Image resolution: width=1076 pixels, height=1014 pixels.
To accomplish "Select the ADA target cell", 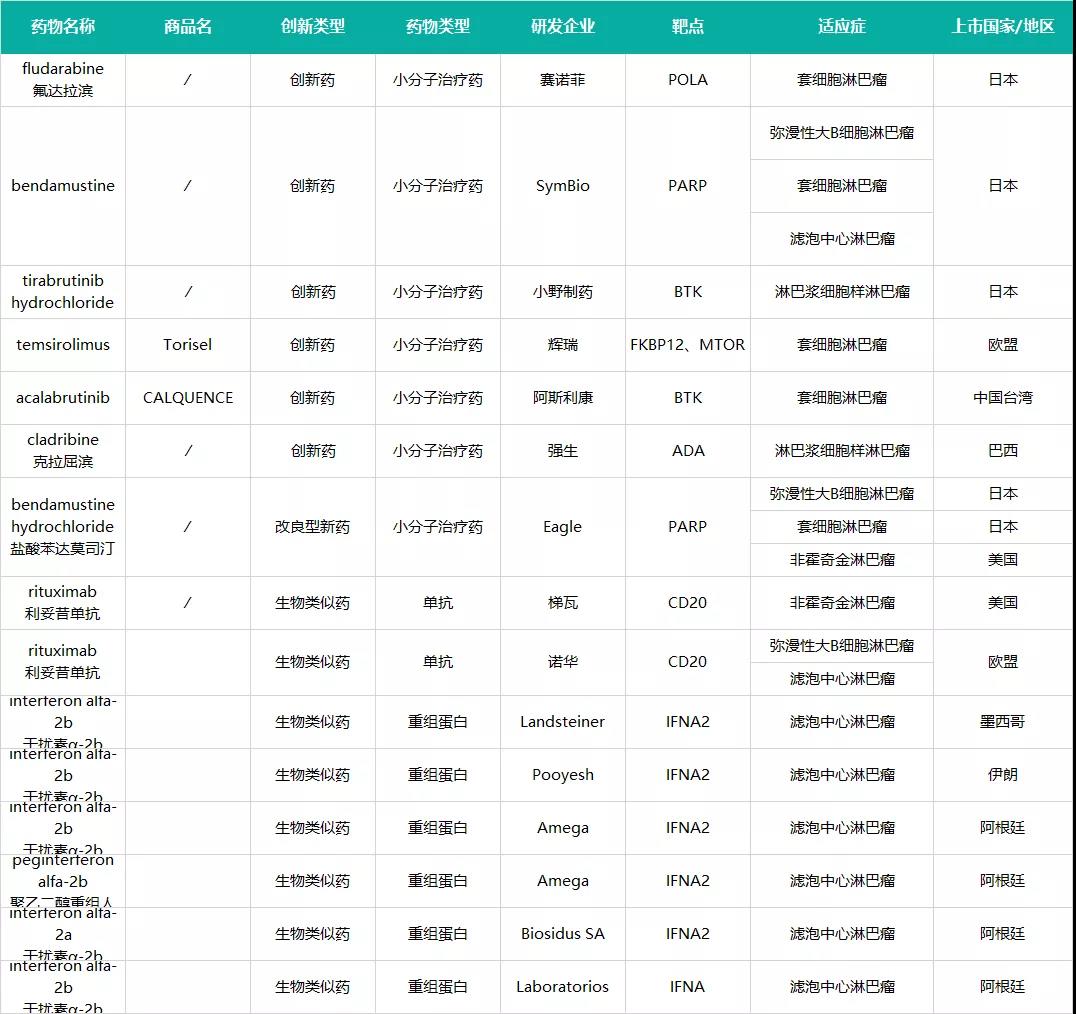I will click(x=688, y=451).
